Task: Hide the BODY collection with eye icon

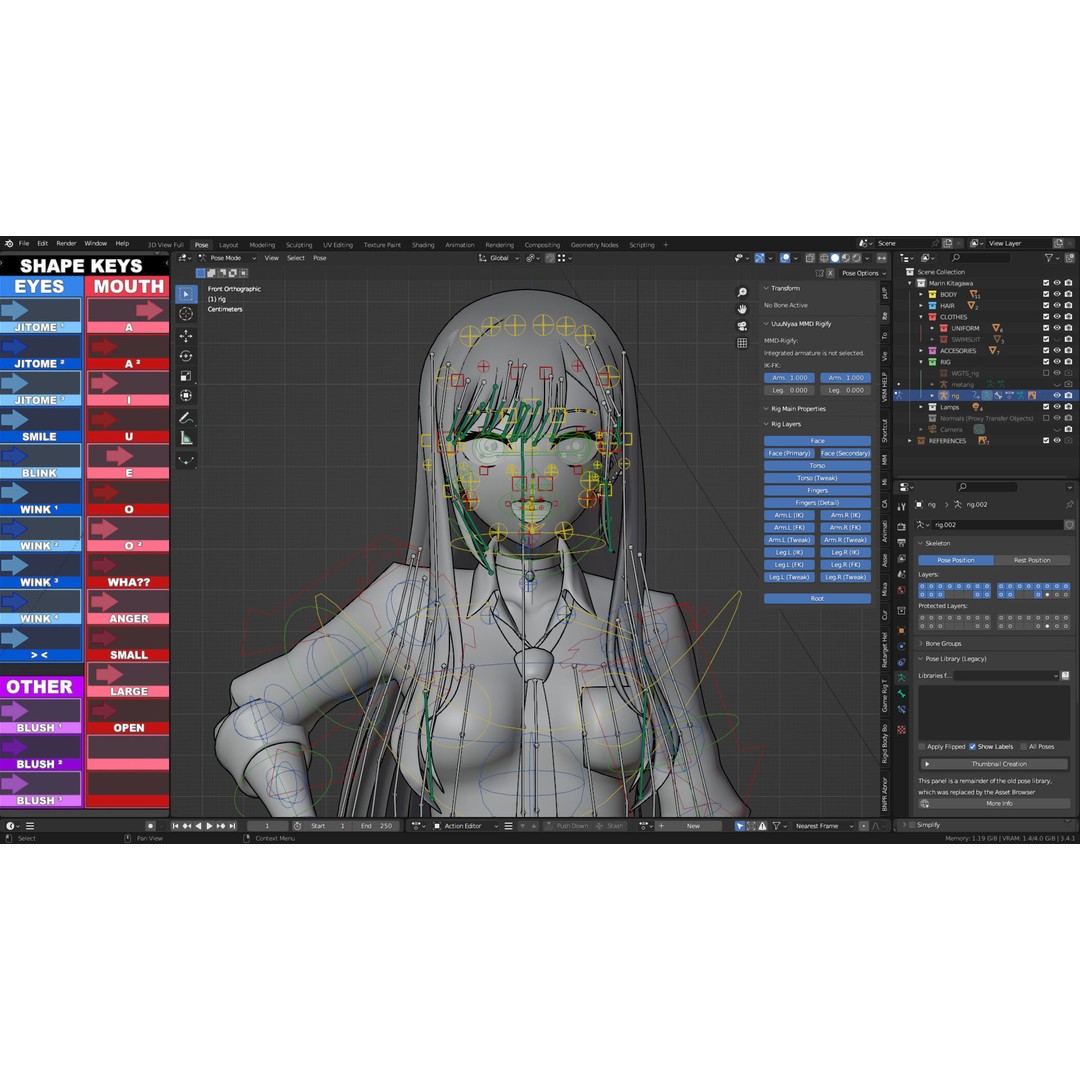Action: coord(1057,294)
